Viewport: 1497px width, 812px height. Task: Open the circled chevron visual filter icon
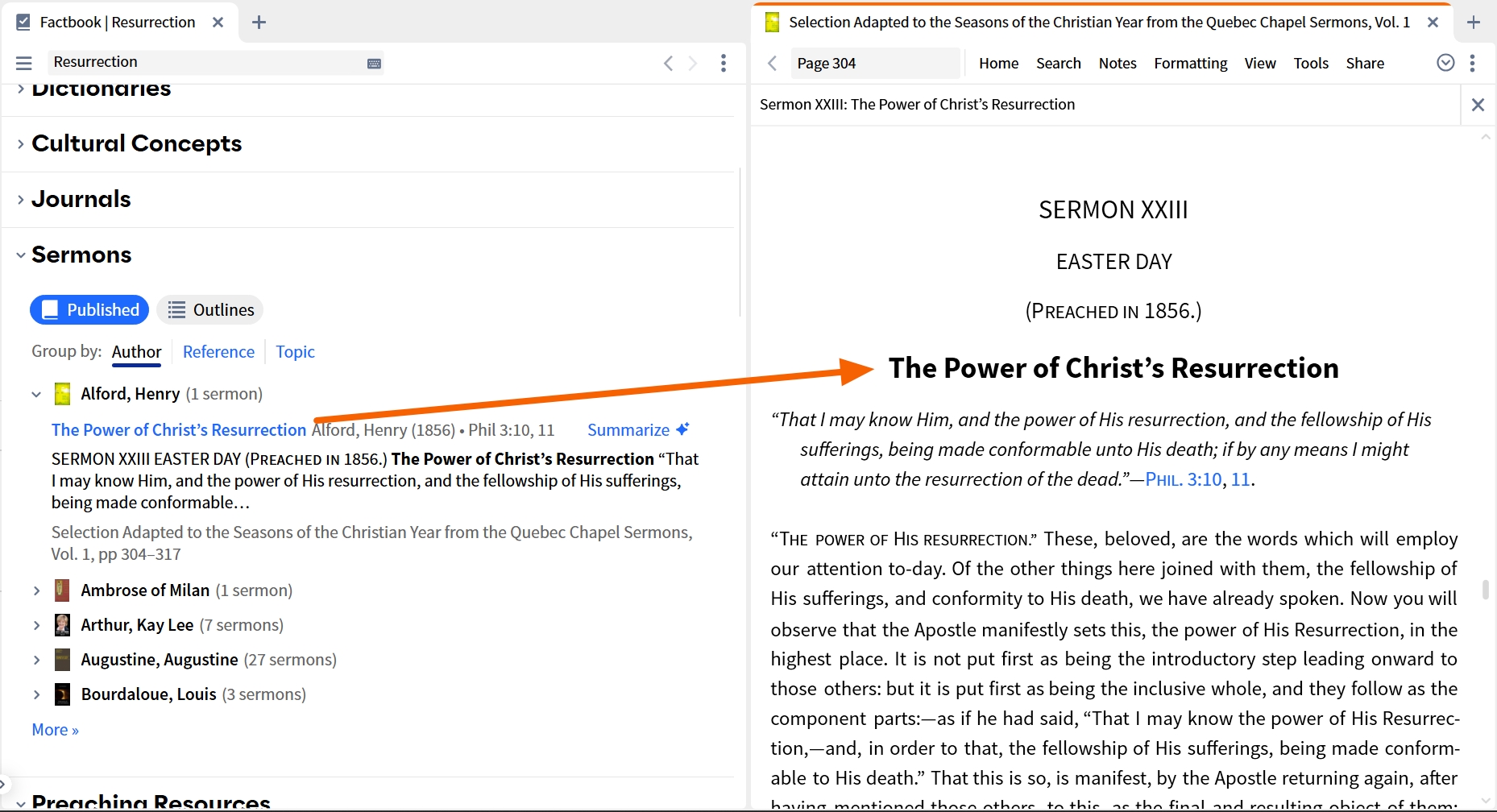click(x=1446, y=63)
